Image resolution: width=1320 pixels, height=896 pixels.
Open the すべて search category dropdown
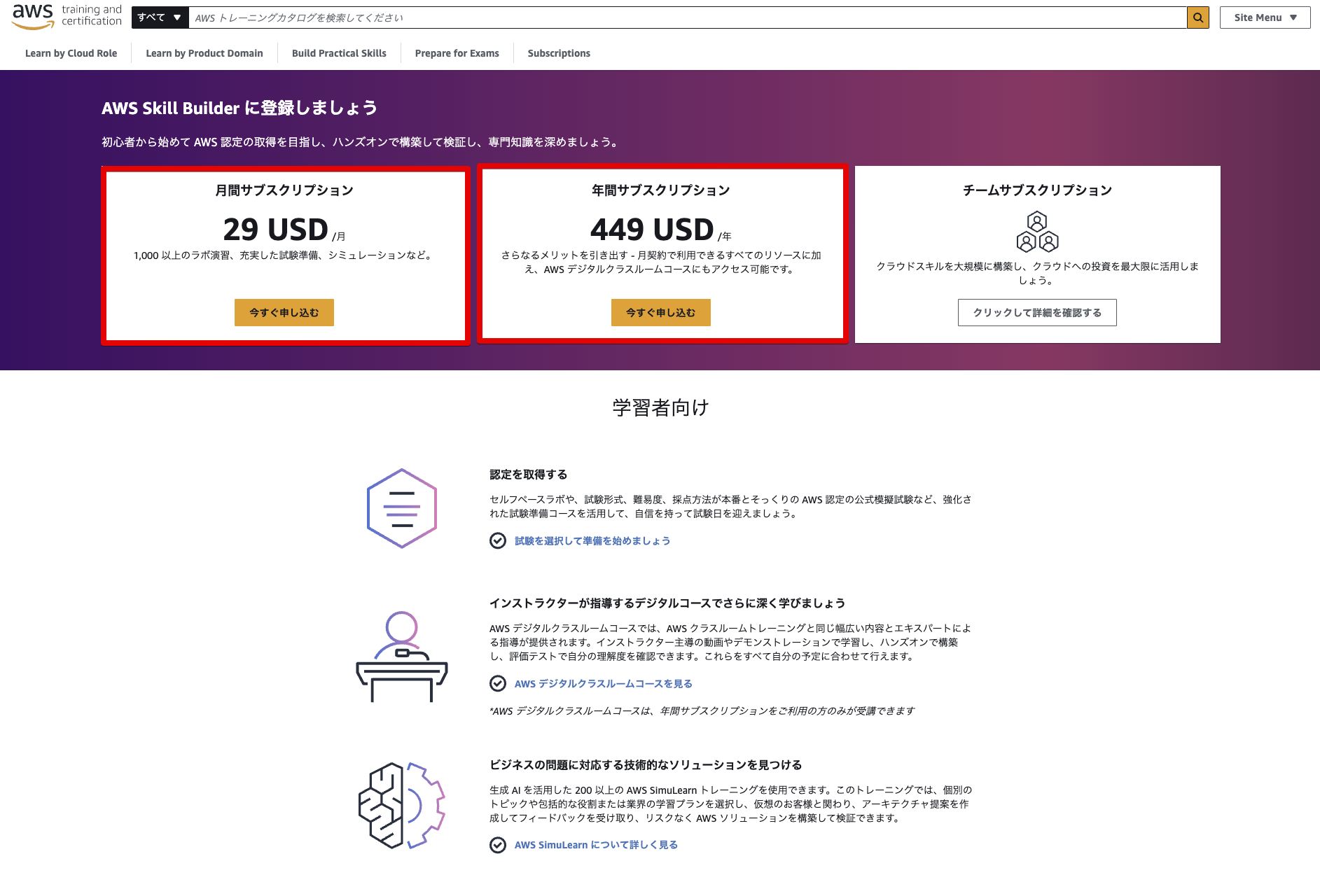[x=160, y=17]
